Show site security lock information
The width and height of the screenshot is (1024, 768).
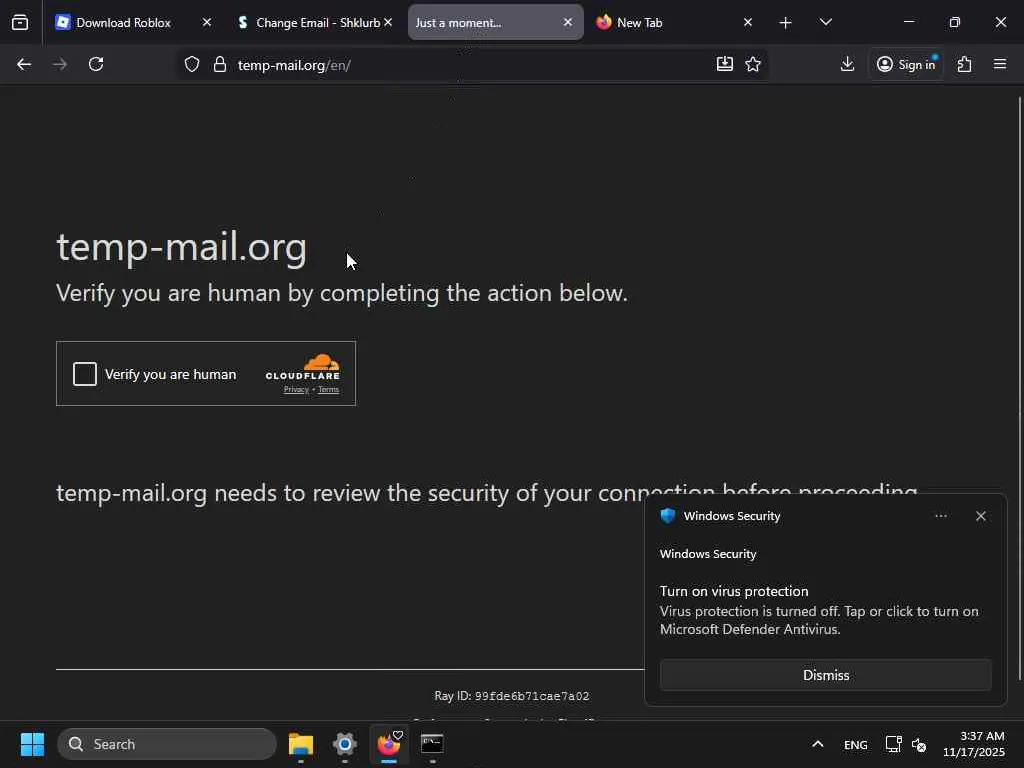[220, 65]
